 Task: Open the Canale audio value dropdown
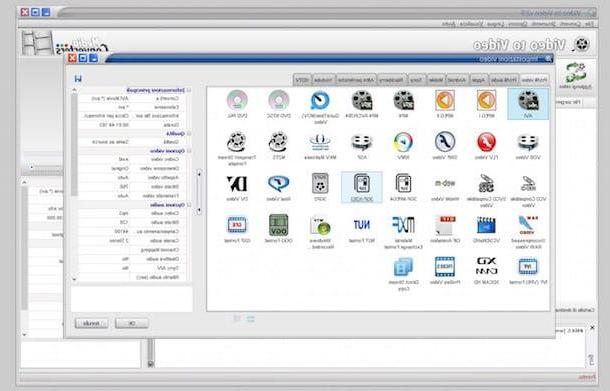point(104,241)
